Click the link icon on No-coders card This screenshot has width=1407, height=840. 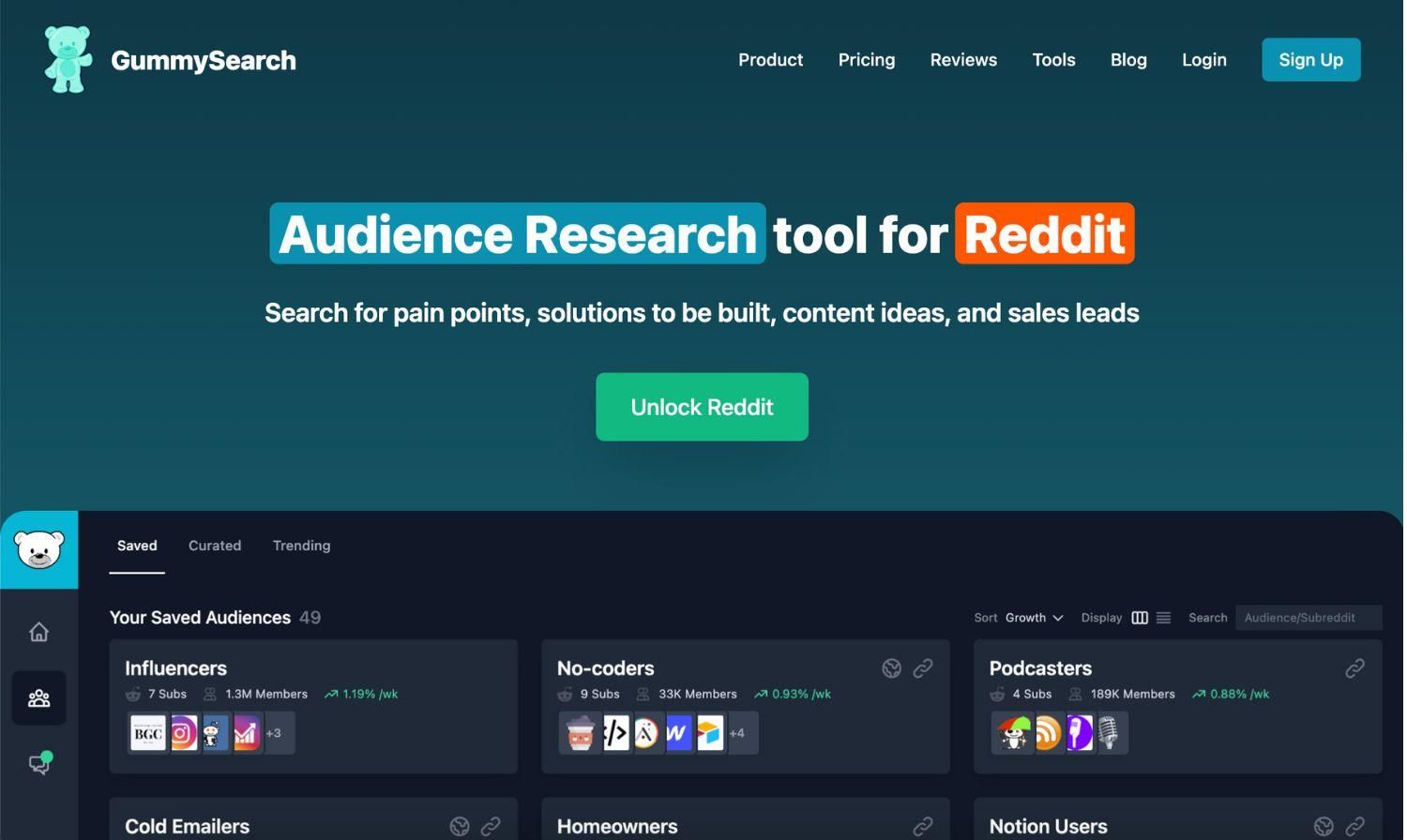click(x=923, y=668)
